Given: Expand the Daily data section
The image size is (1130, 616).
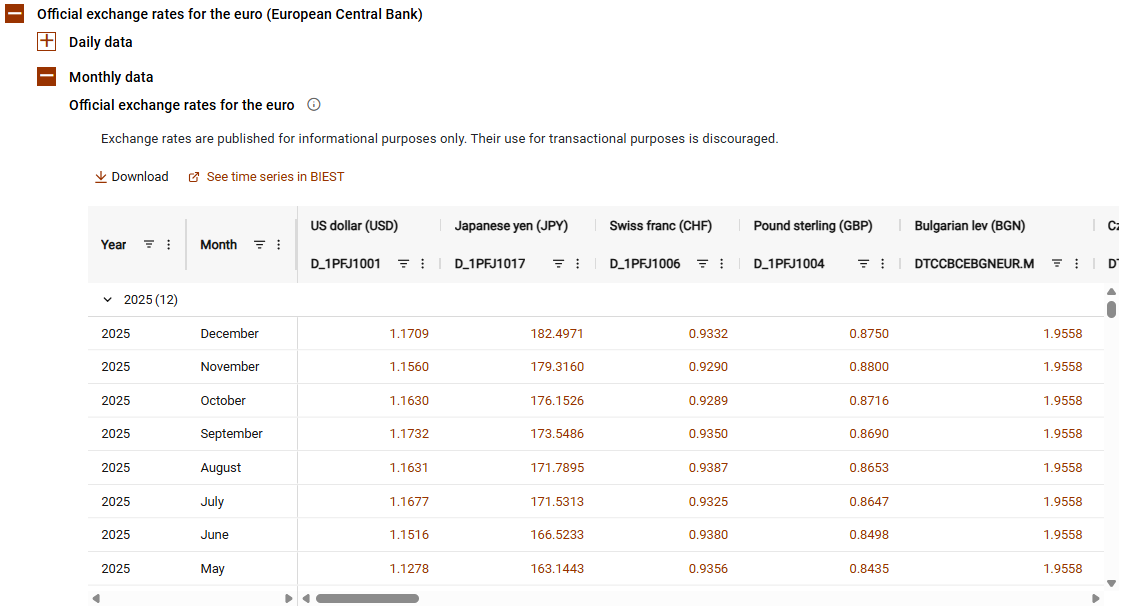Looking at the screenshot, I should 46,42.
